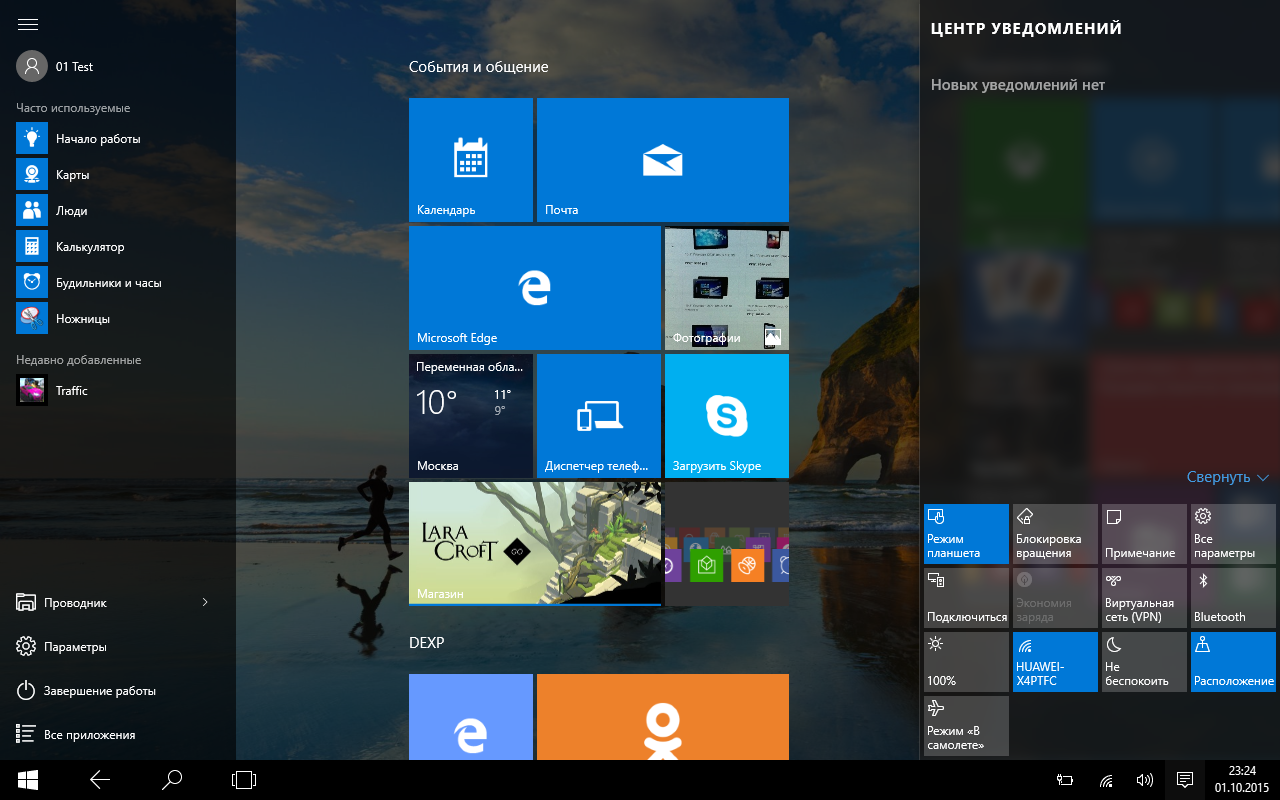Close the action center via taskbar icon
Image resolution: width=1280 pixels, height=800 pixels.
pos(1185,780)
